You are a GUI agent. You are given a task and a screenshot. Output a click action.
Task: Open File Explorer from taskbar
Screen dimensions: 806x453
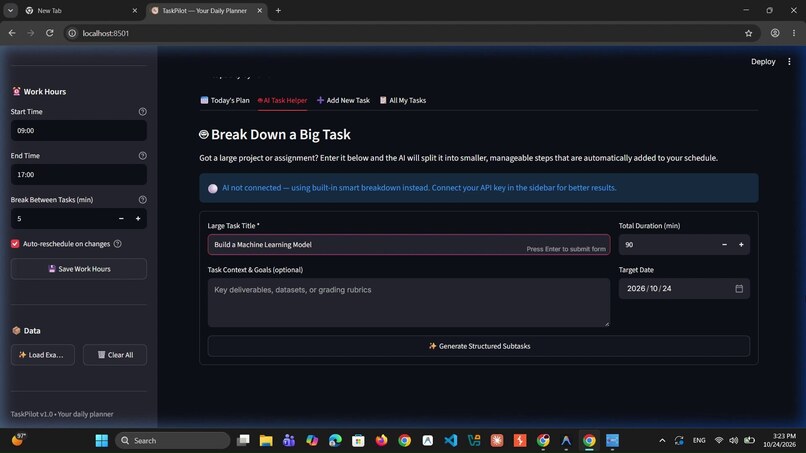(x=266, y=441)
